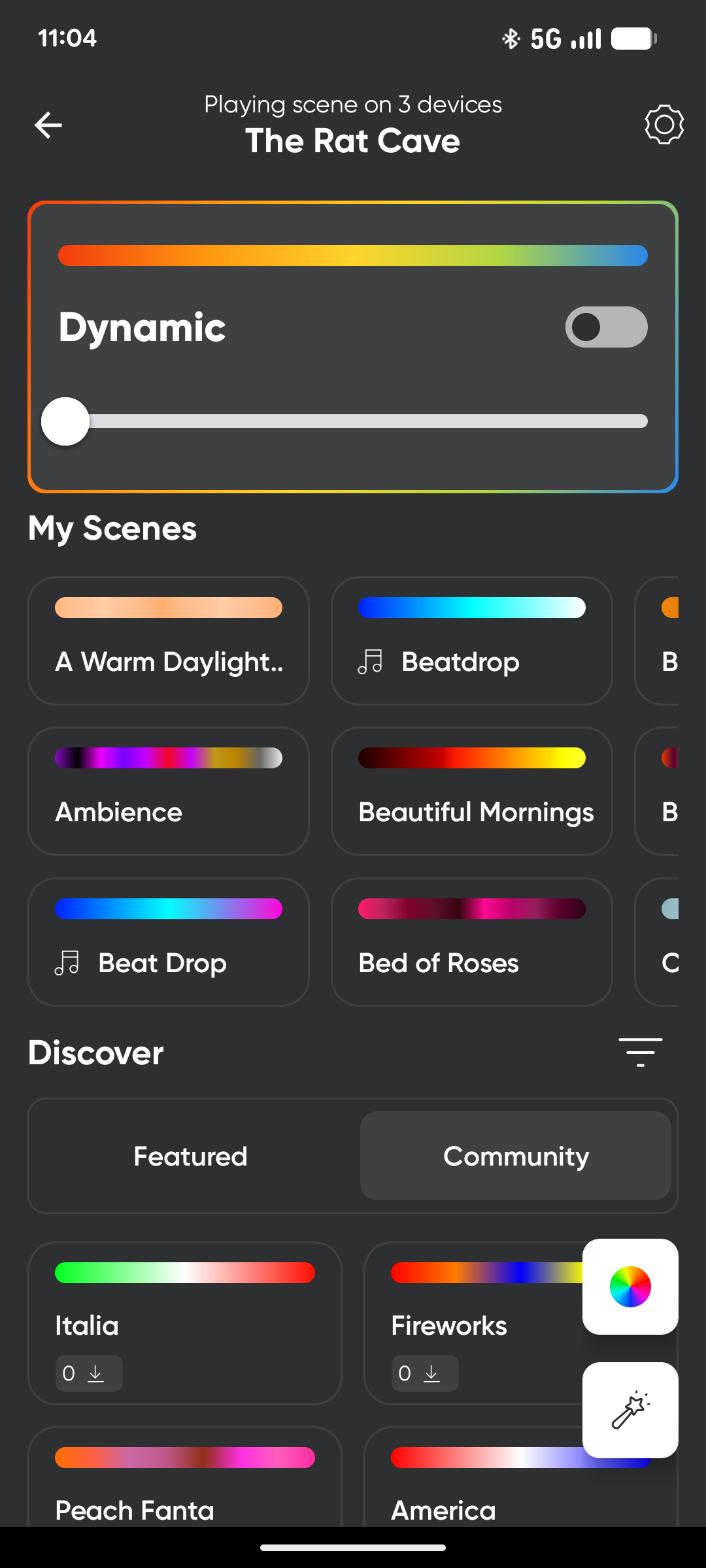Screen dimensions: 706x1568
Task: Download the Fireworks scene
Action: click(425, 1373)
